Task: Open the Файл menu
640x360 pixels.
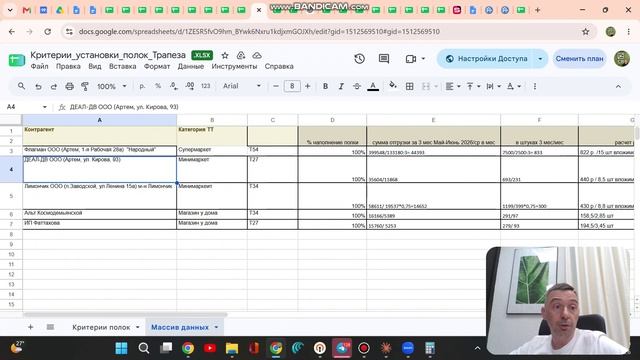Action: [x=39, y=66]
